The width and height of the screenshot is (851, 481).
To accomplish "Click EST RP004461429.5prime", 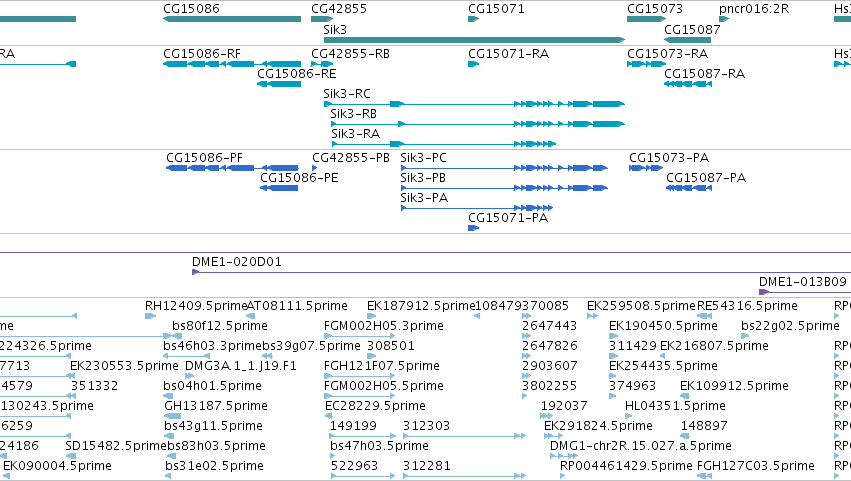I will tap(626, 467).
